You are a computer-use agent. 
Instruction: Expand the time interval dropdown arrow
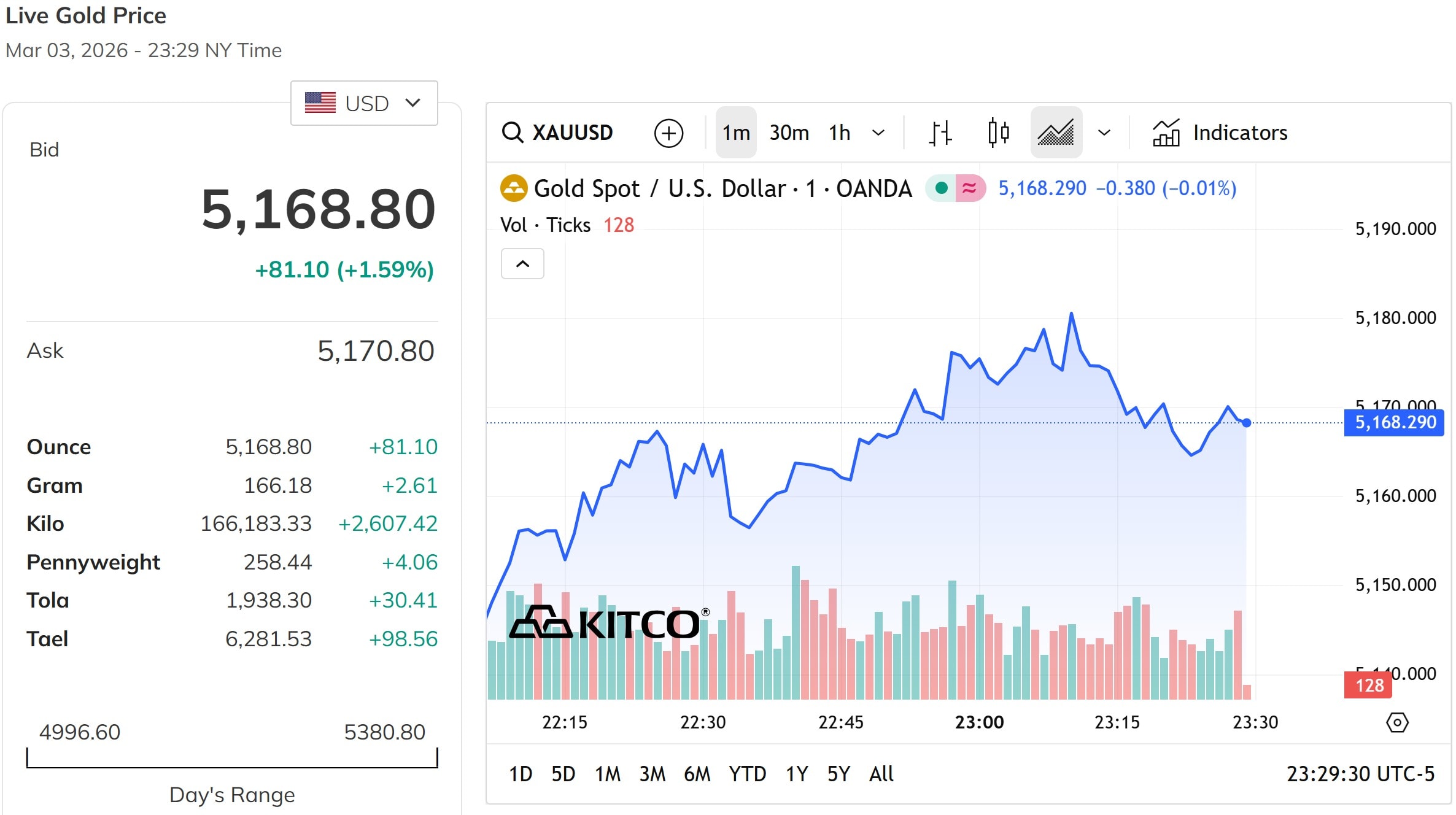coord(878,133)
